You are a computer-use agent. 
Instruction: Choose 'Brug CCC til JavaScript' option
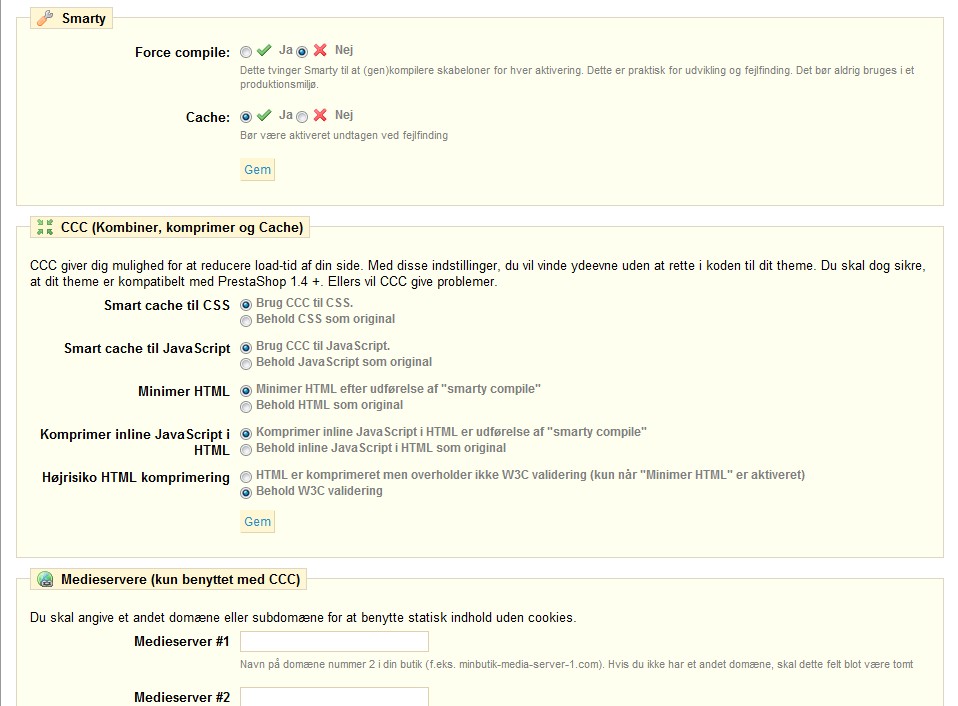246,348
